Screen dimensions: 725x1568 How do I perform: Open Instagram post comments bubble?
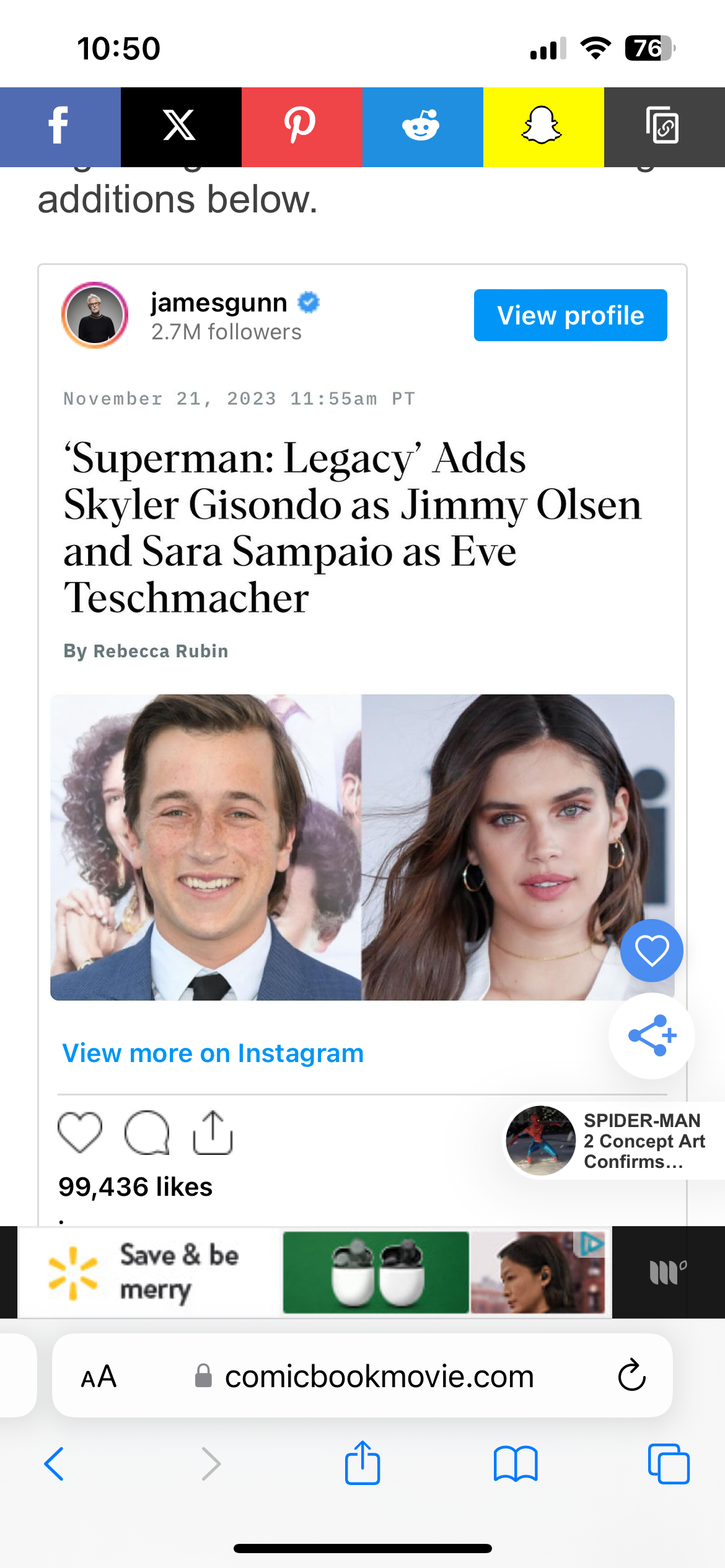point(147,1133)
